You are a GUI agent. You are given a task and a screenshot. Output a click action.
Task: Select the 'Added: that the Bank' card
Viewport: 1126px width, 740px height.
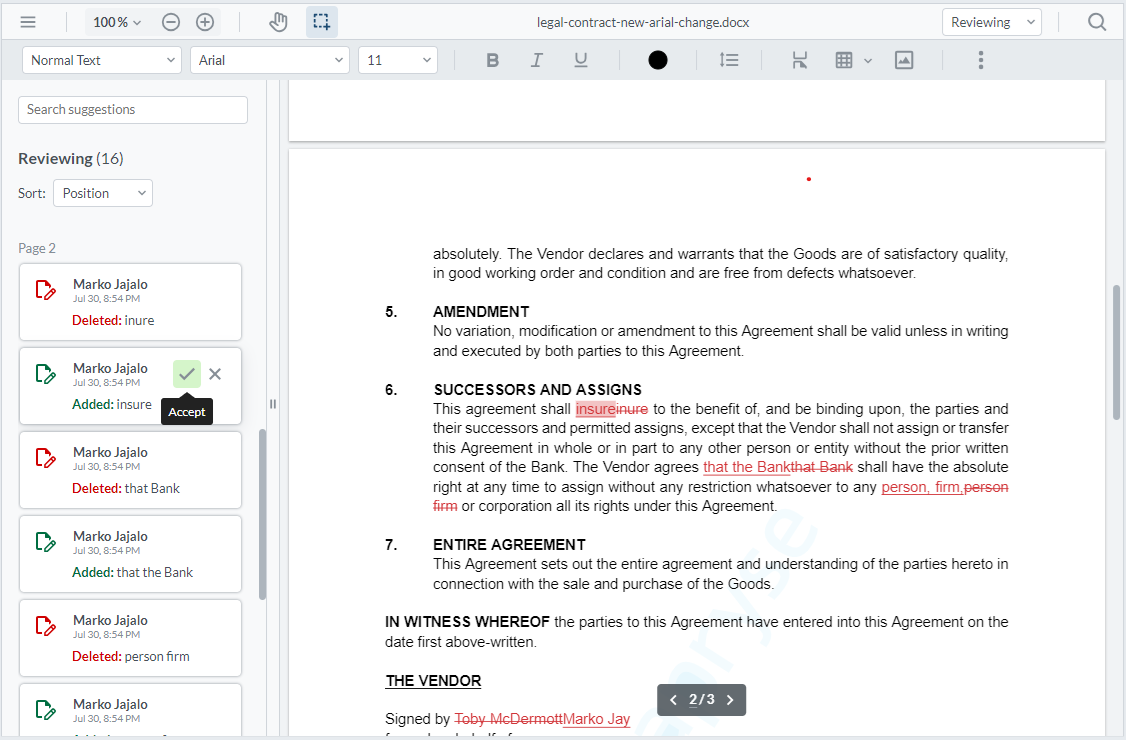pyautogui.click(x=131, y=554)
